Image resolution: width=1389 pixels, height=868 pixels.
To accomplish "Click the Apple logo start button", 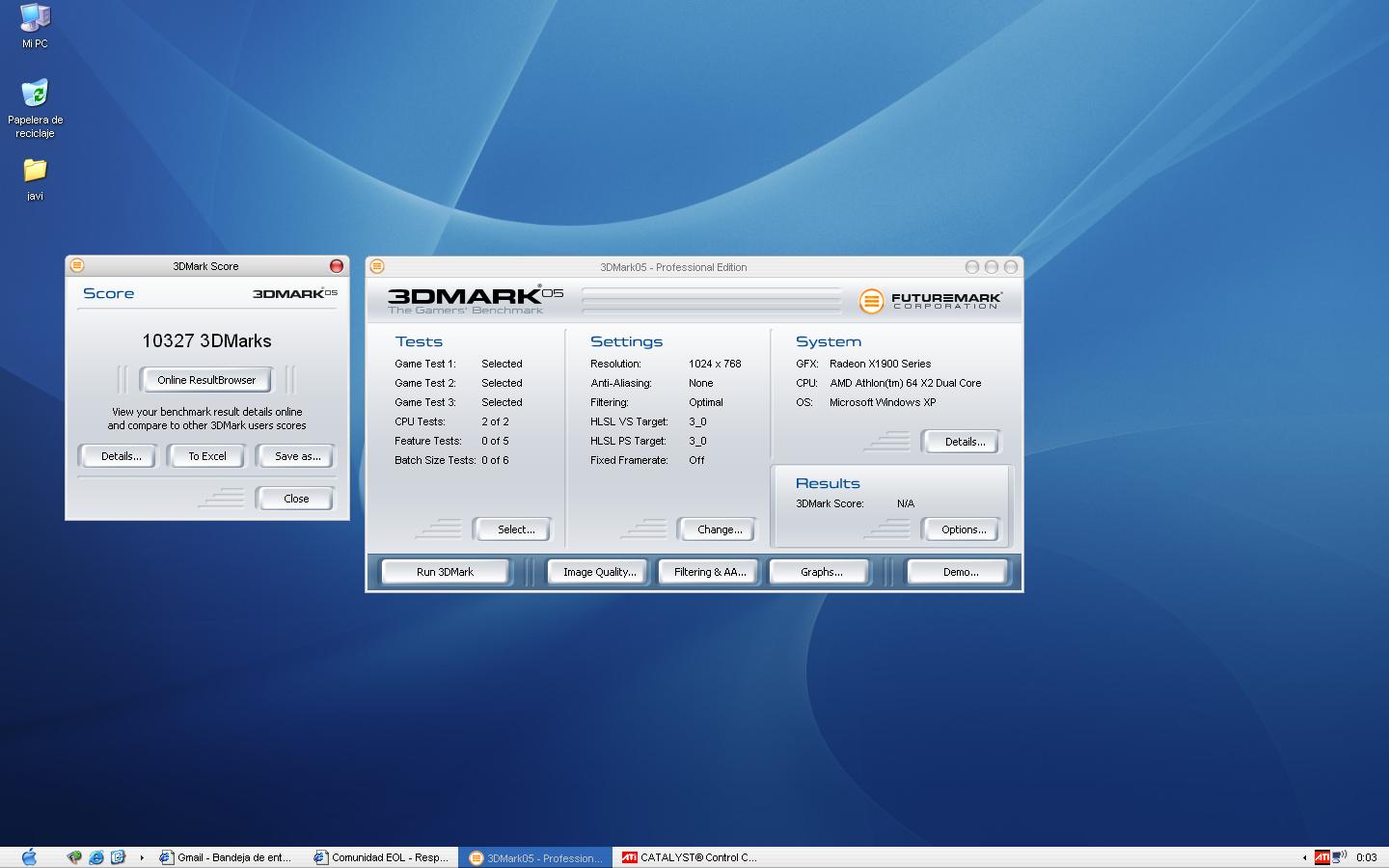I will click(29, 856).
